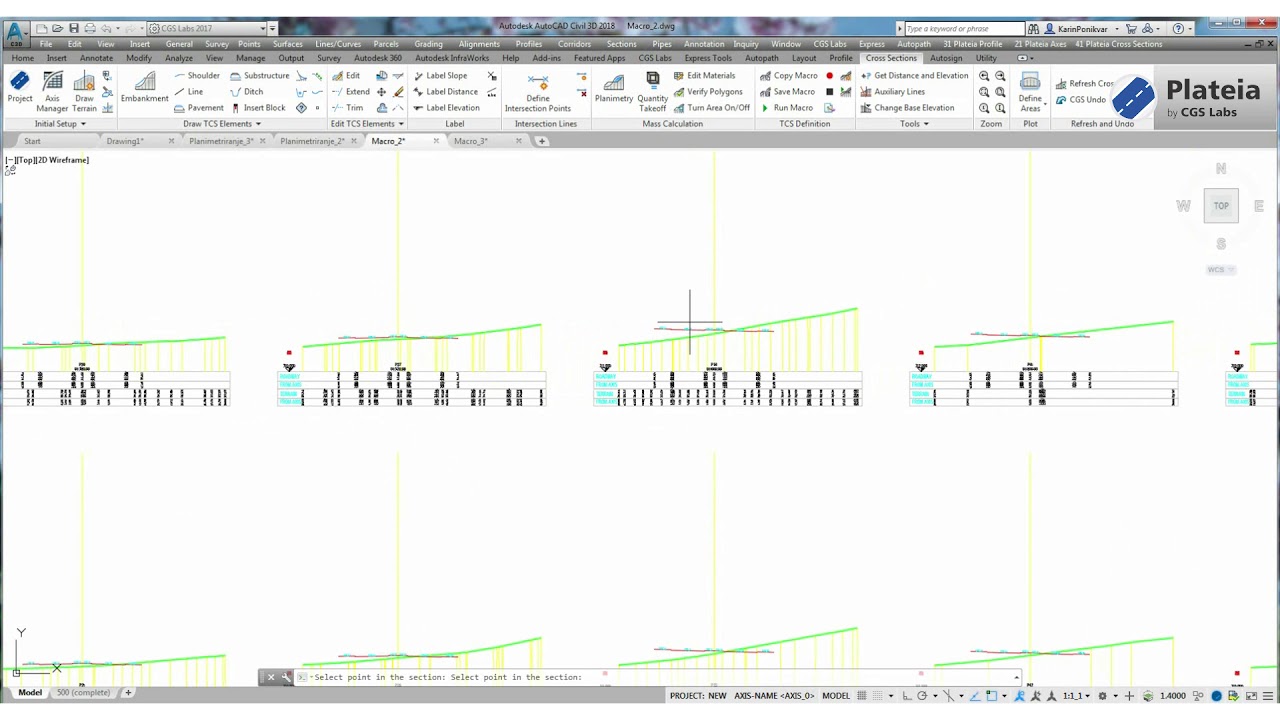Click Quantity Takeoff
The height and width of the screenshot is (720, 1280).
pos(652,91)
